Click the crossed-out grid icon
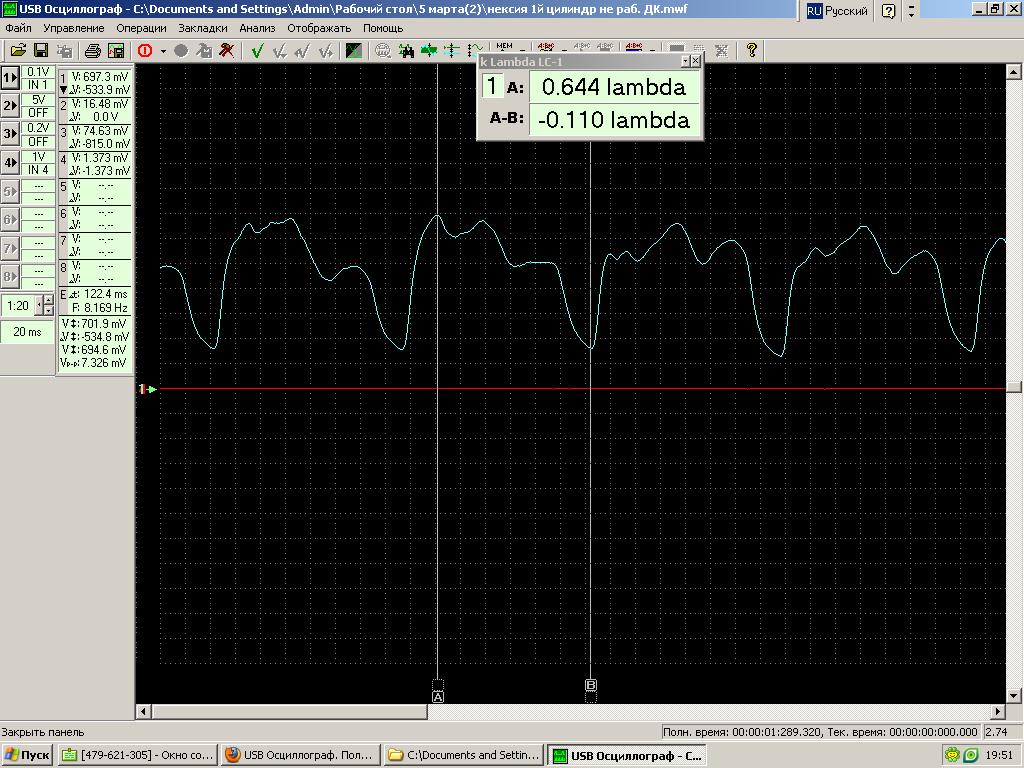Image resolution: width=1024 pixels, height=768 pixels. tap(722, 50)
